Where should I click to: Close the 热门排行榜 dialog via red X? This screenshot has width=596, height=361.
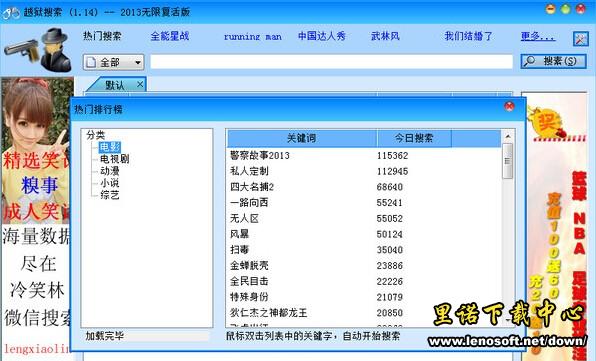point(509,106)
